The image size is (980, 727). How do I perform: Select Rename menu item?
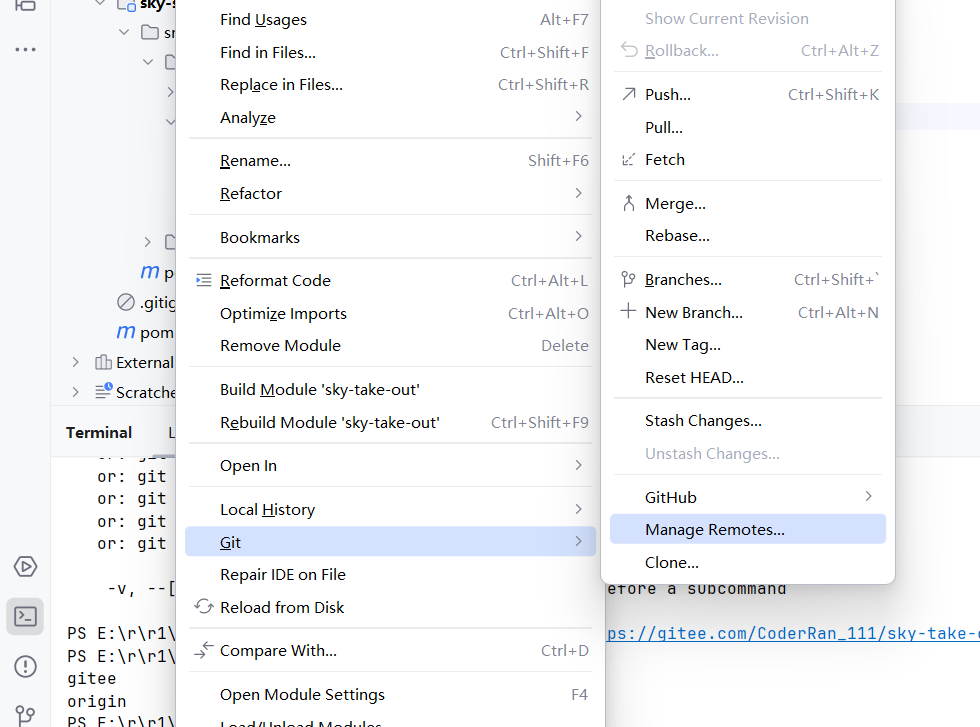point(391,161)
